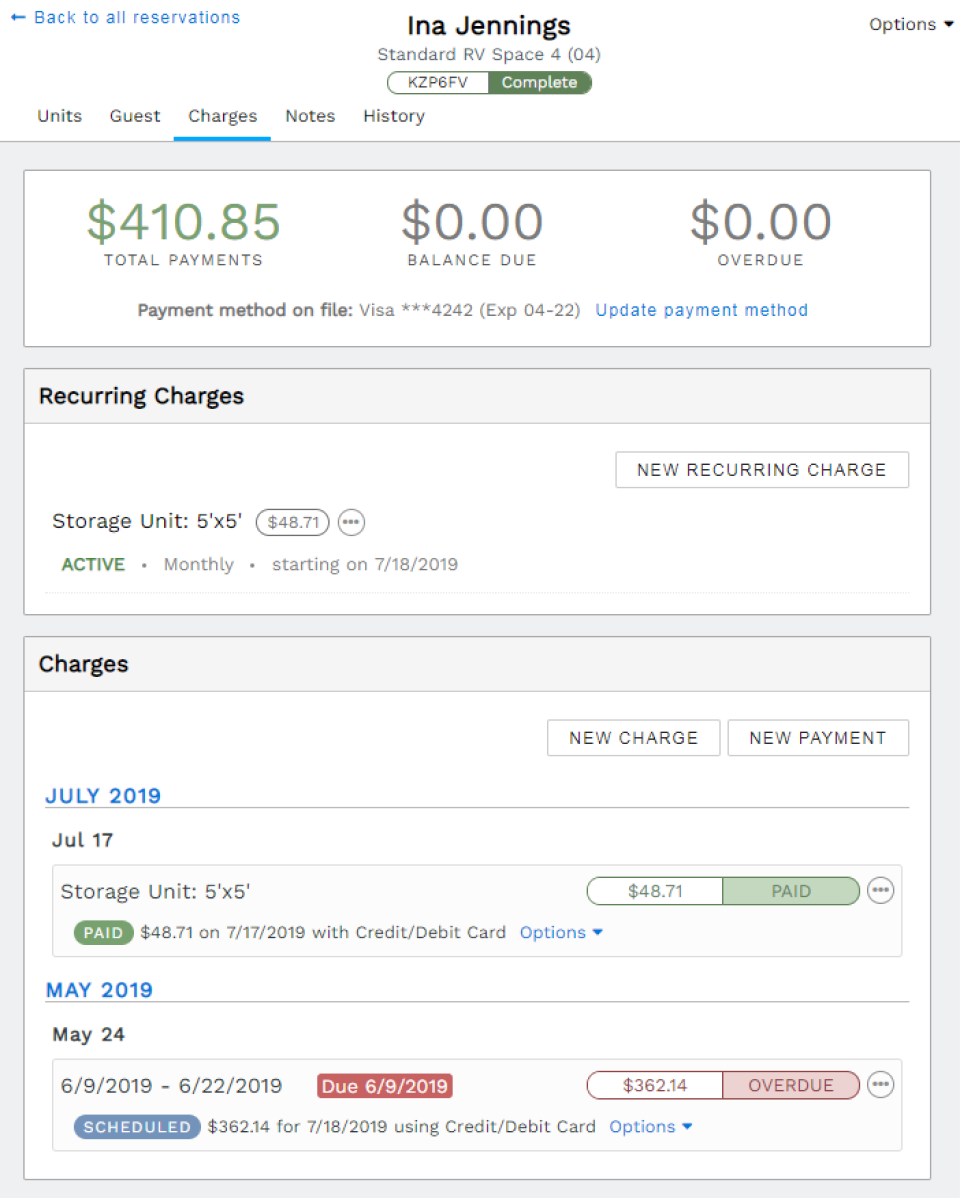This screenshot has height=1198, width=960.
Task: Click the back arrow beside 'Back to all reservations'
Action: (x=16, y=17)
